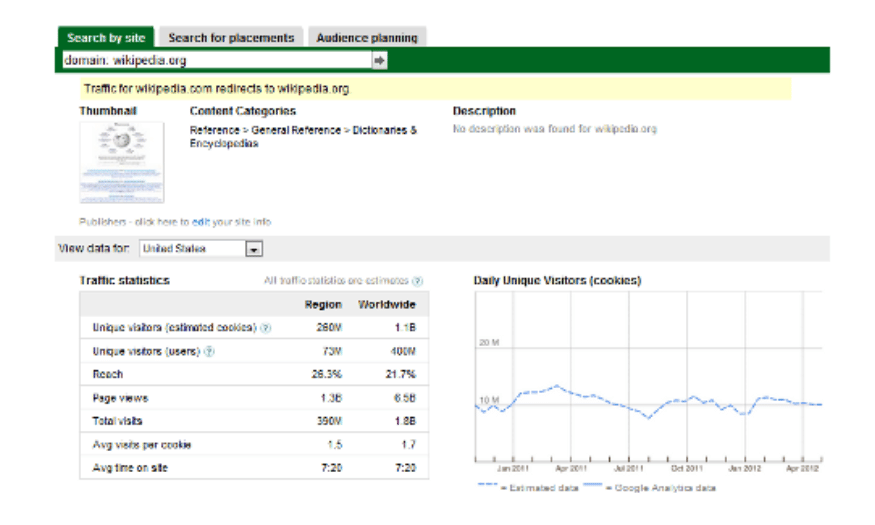The image size is (875, 525).
Task: Click the Traffic statistics heading
Action: click(x=124, y=281)
